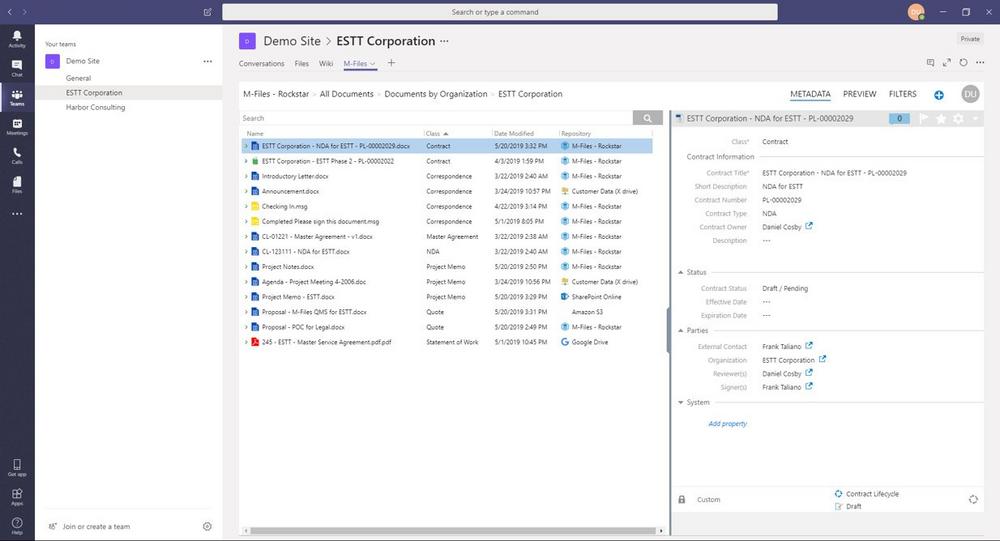The width and height of the screenshot is (1000, 541).
Task: Open the Harbor Consulting channel
Action: (x=95, y=107)
